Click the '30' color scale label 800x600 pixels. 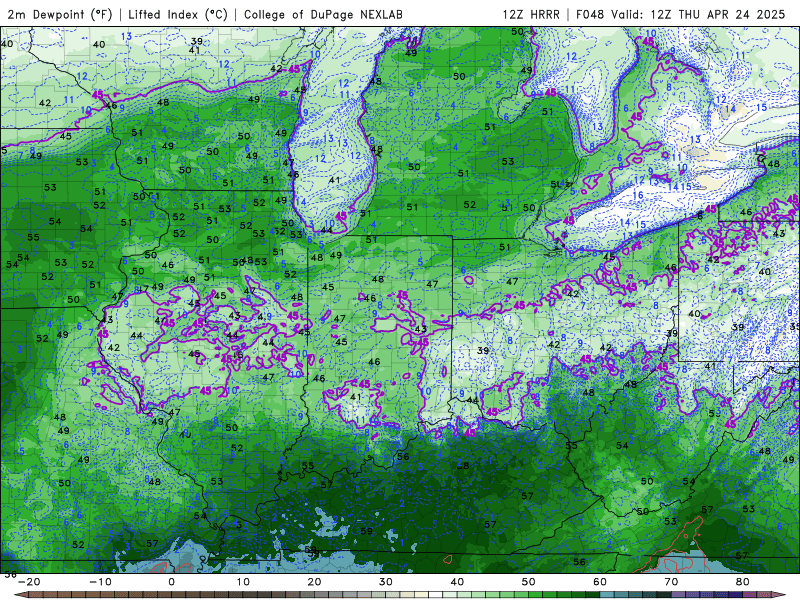[x=386, y=582]
